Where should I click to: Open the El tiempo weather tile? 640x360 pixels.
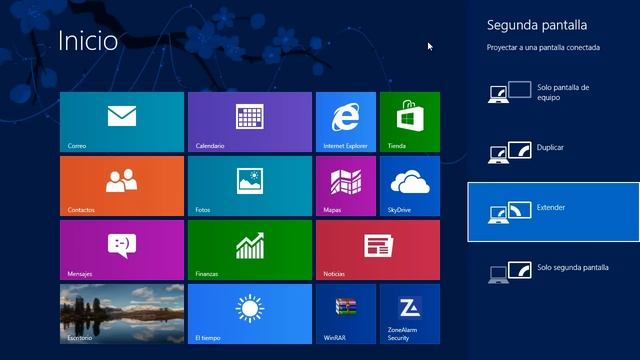[250, 314]
